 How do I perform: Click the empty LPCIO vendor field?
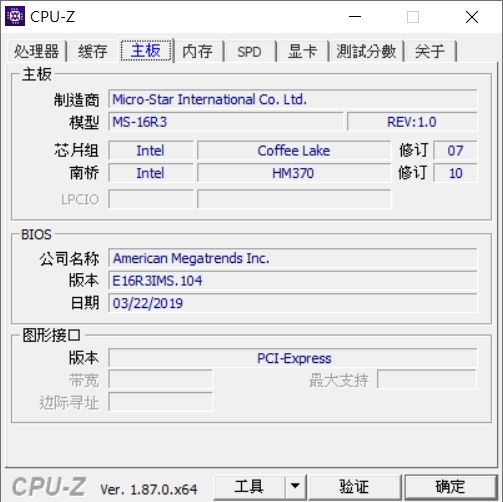[x=151, y=199]
